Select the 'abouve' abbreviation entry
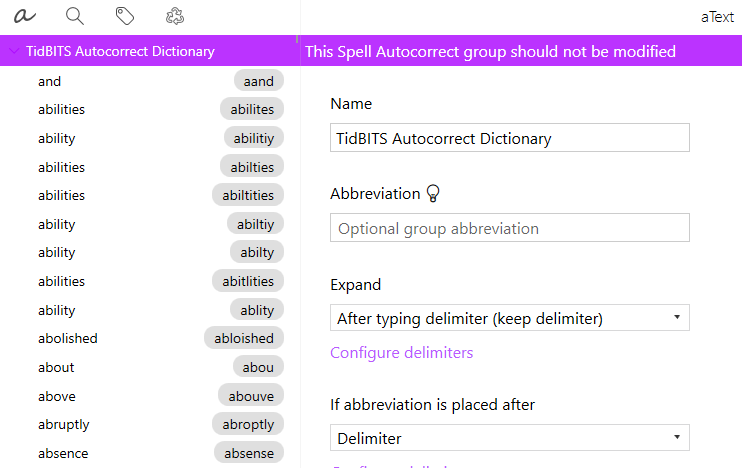 (251, 396)
